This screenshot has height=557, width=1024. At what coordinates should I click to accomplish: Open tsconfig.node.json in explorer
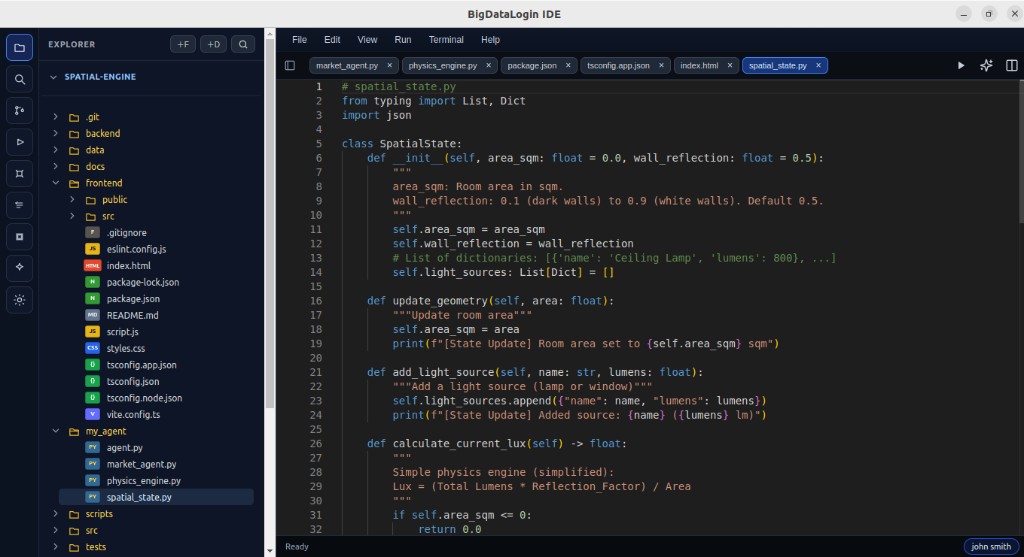click(144, 398)
